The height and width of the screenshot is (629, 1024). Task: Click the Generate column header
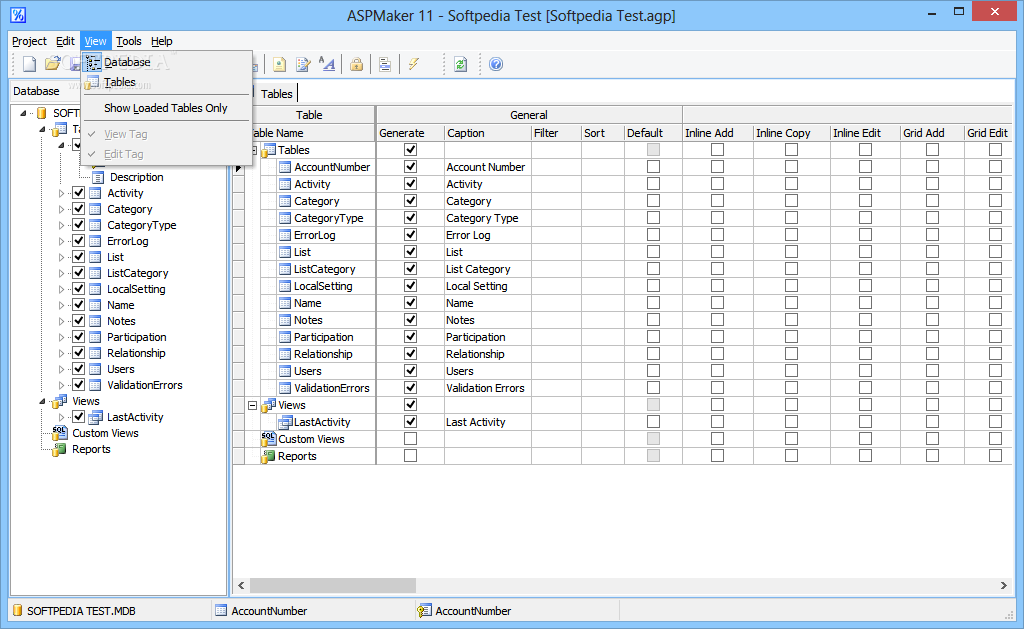pos(410,133)
